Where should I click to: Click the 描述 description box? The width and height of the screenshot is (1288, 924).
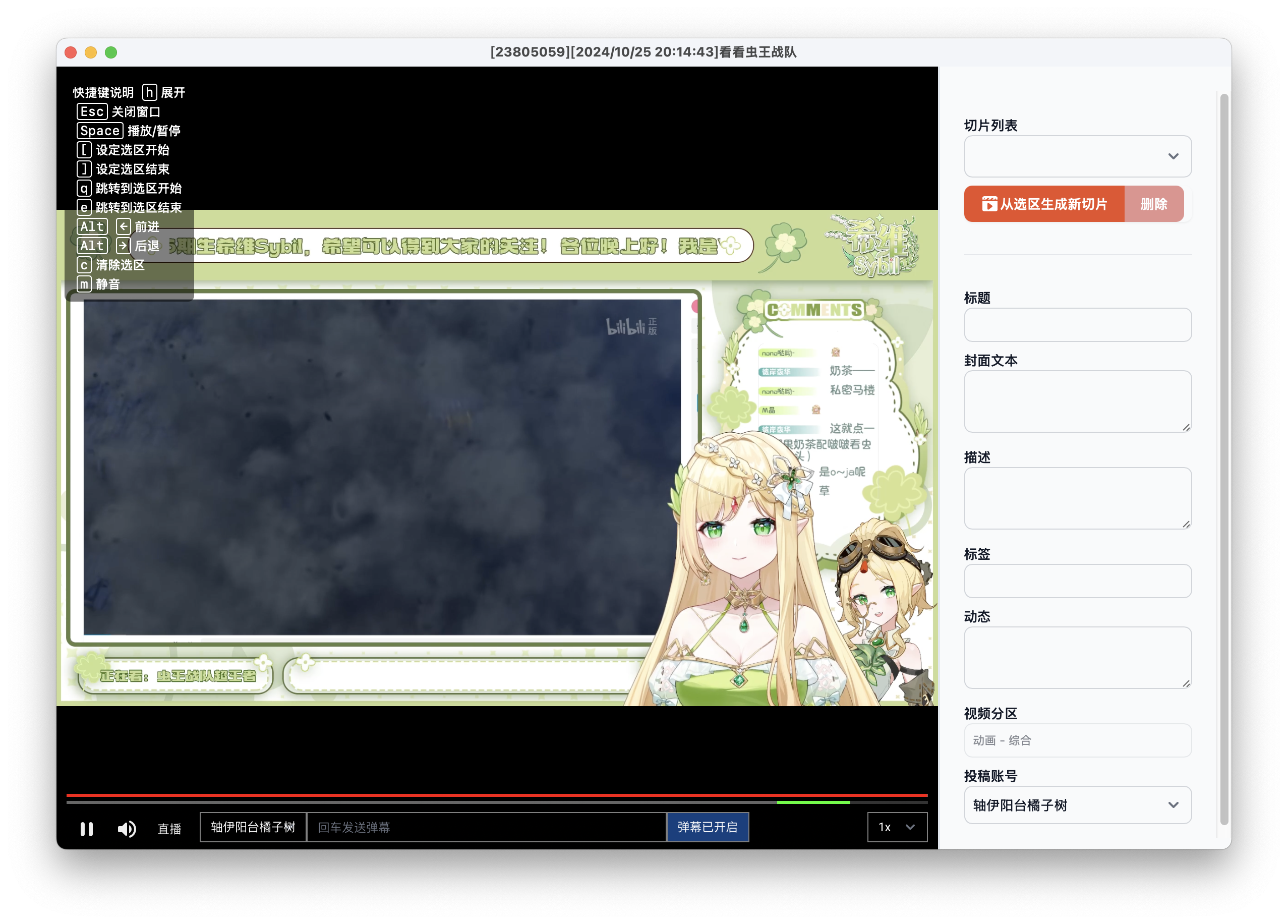[1077, 498]
